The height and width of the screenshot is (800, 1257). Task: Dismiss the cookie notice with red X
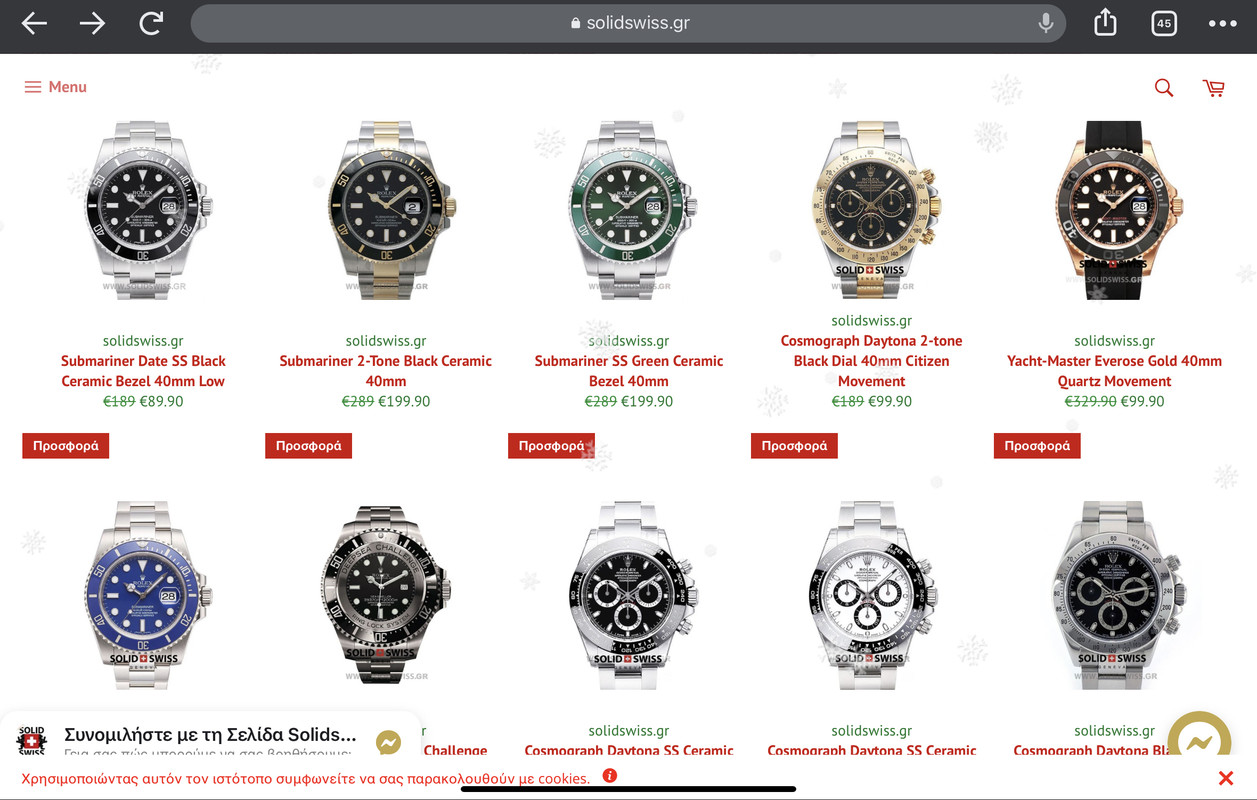(x=1226, y=778)
